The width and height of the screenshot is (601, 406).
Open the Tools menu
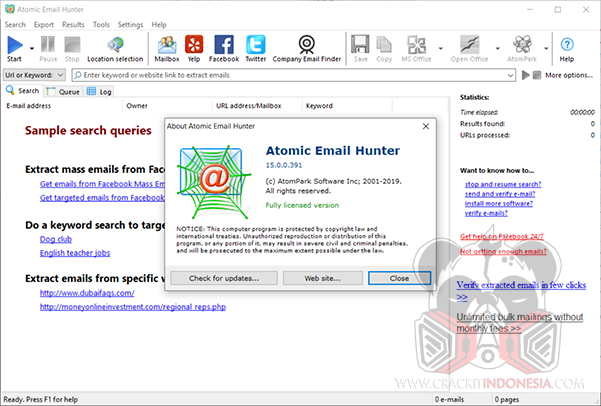pos(101,25)
